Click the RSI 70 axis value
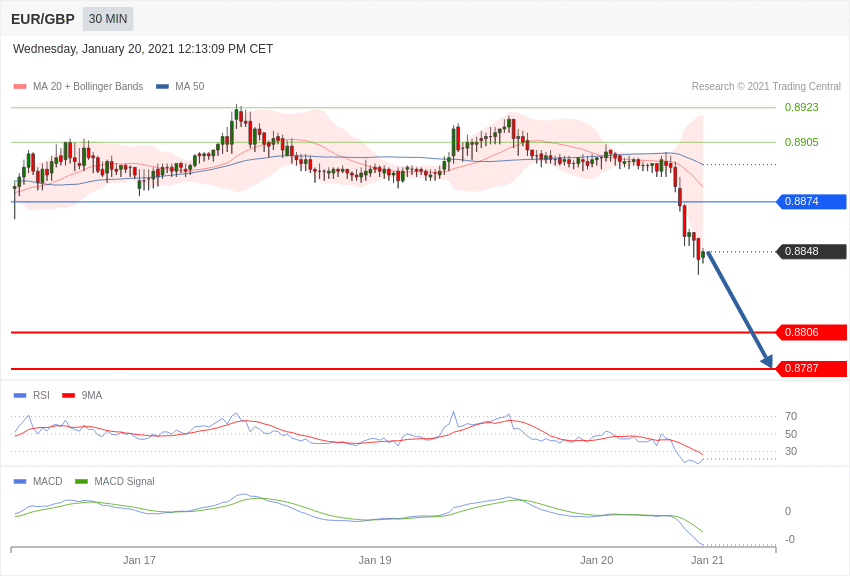This screenshot has width=850, height=576. click(x=791, y=416)
